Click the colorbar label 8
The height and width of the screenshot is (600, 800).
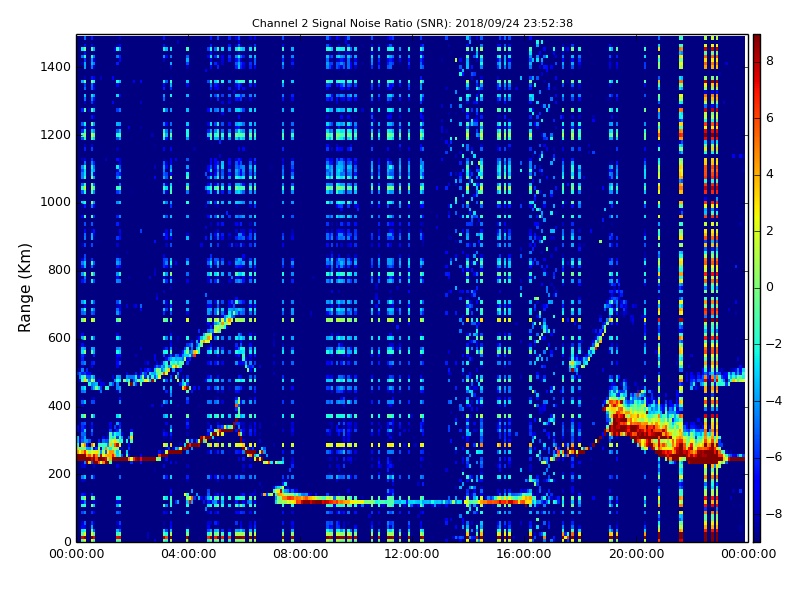click(x=770, y=61)
